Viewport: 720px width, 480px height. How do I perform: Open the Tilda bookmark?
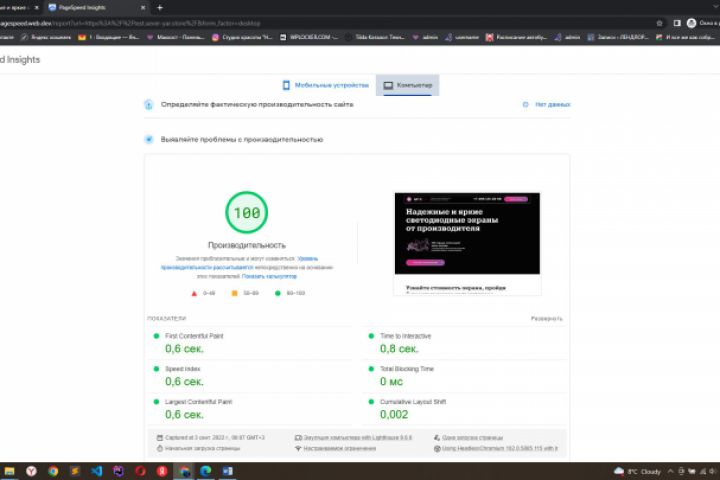tap(375, 37)
